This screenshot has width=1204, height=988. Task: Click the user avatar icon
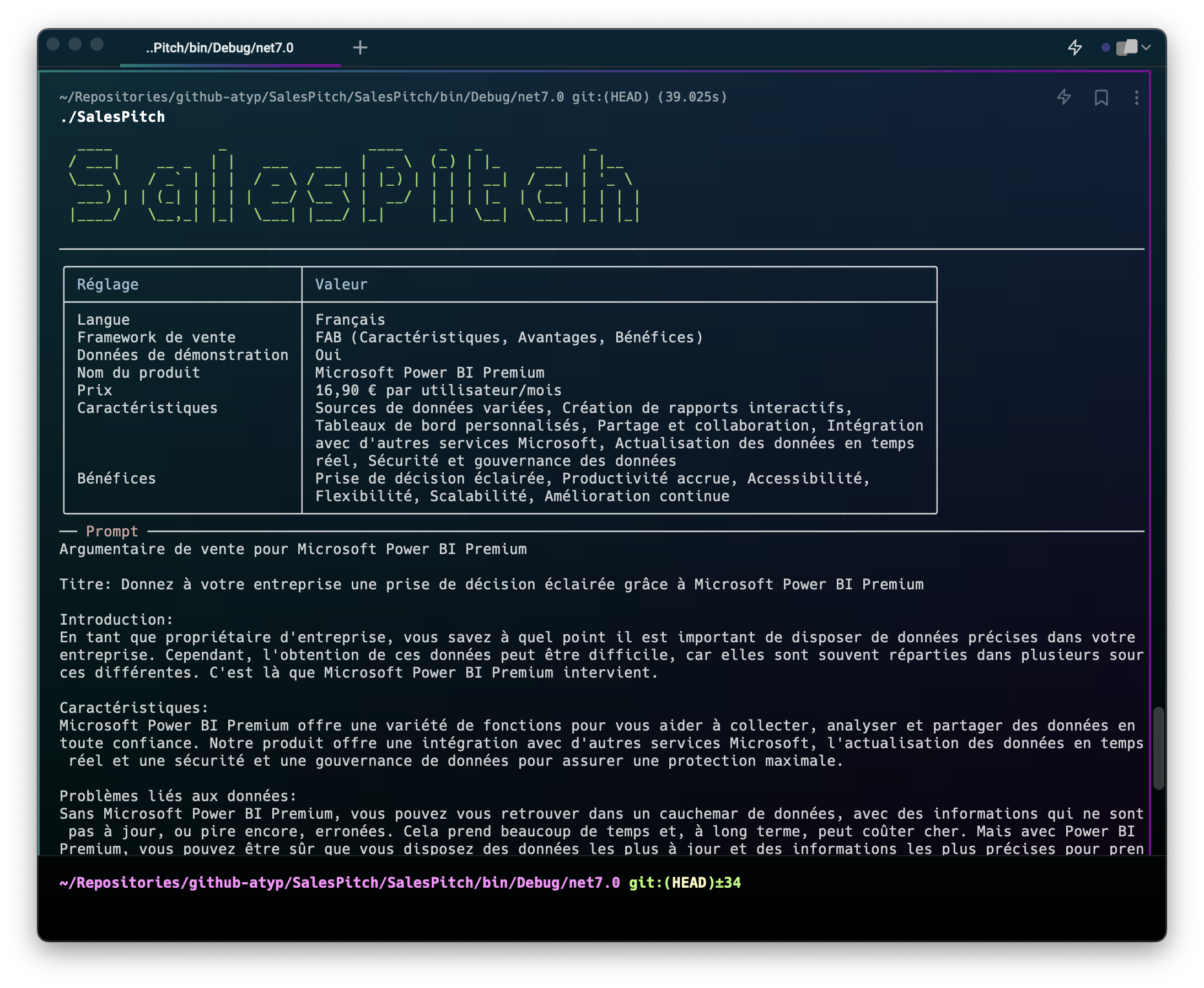pos(1127,47)
